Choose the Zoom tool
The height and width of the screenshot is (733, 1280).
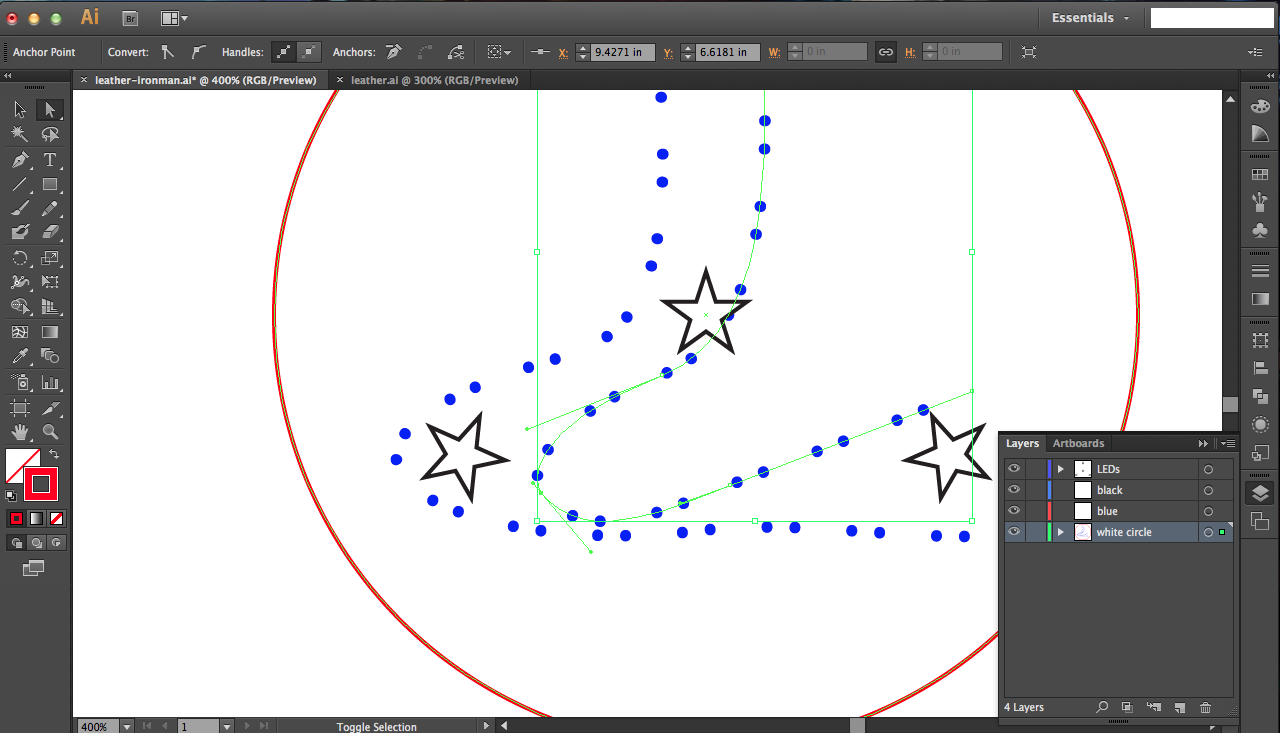click(49, 432)
